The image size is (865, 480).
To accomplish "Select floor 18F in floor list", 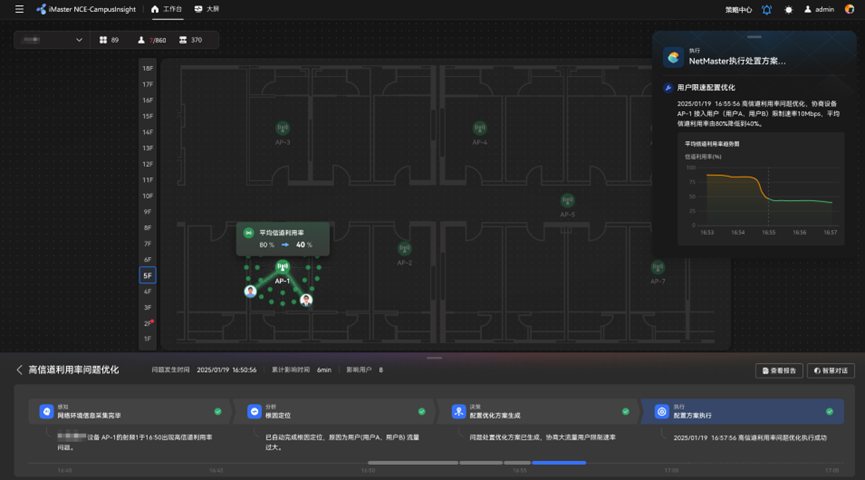I will [x=147, y=68].
